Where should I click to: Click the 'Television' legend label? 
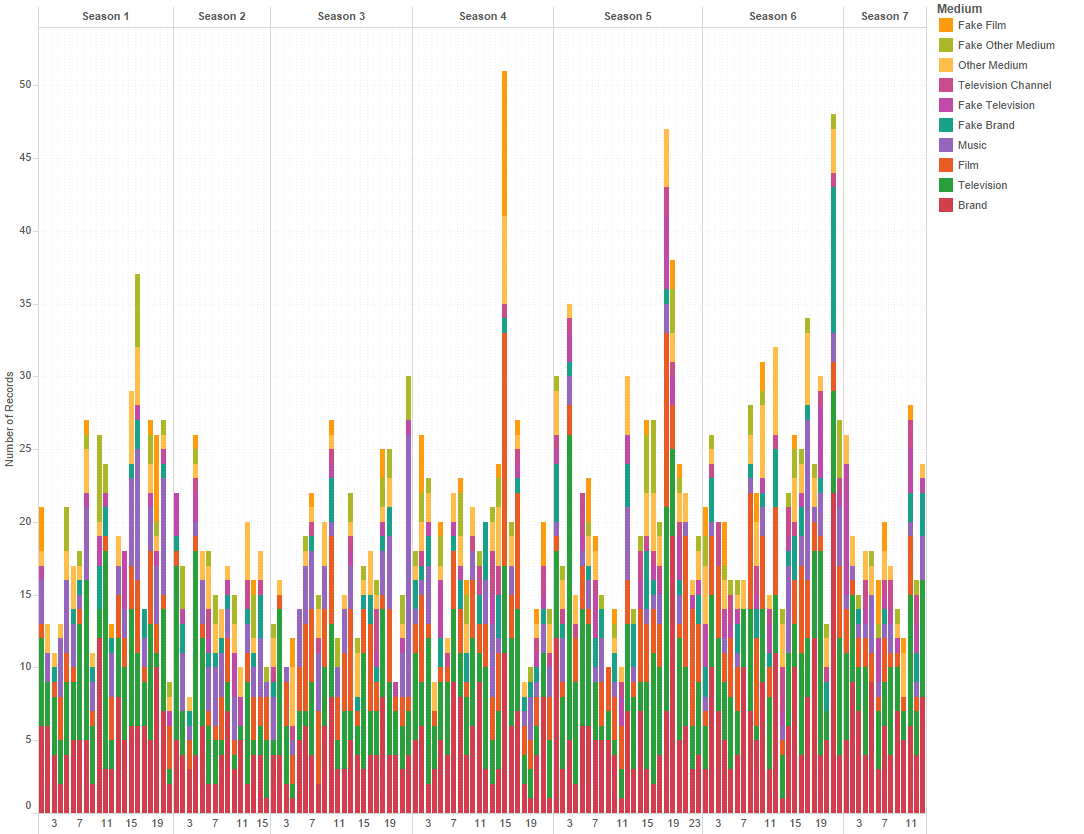click(x=982, y=185)
